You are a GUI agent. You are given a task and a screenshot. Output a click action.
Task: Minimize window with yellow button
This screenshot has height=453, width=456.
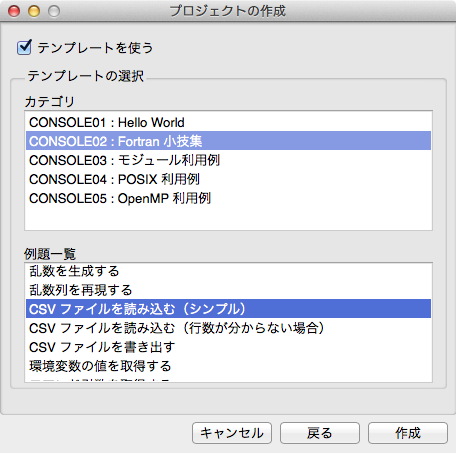pos(34,11)
